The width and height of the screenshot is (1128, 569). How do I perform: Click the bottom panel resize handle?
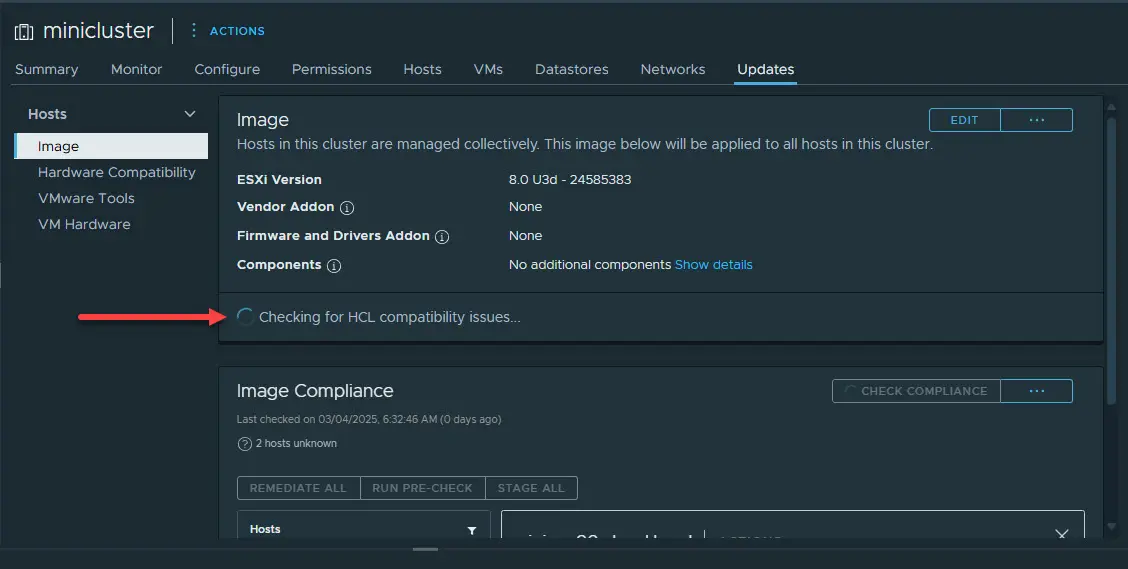pyautogui.click(x=425, y=550)
